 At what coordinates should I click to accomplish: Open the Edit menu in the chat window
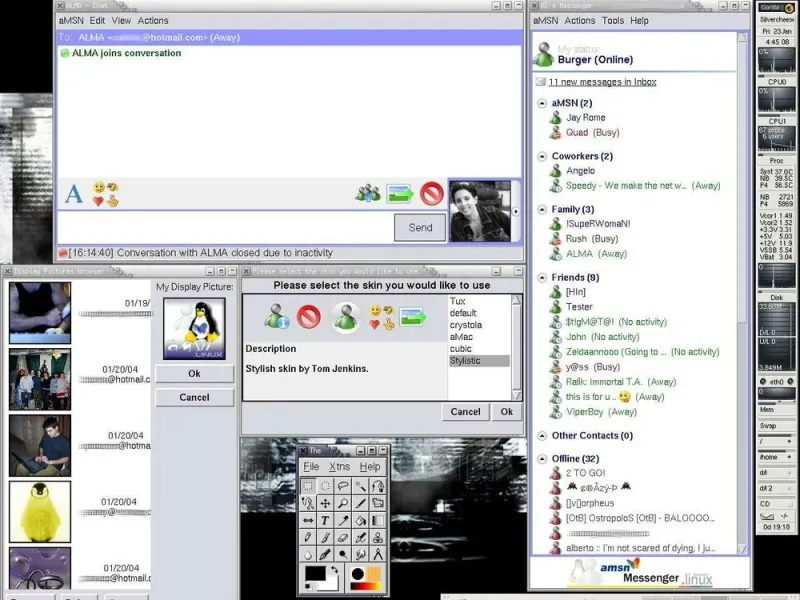pyautogui.click(x=97, y=20)
